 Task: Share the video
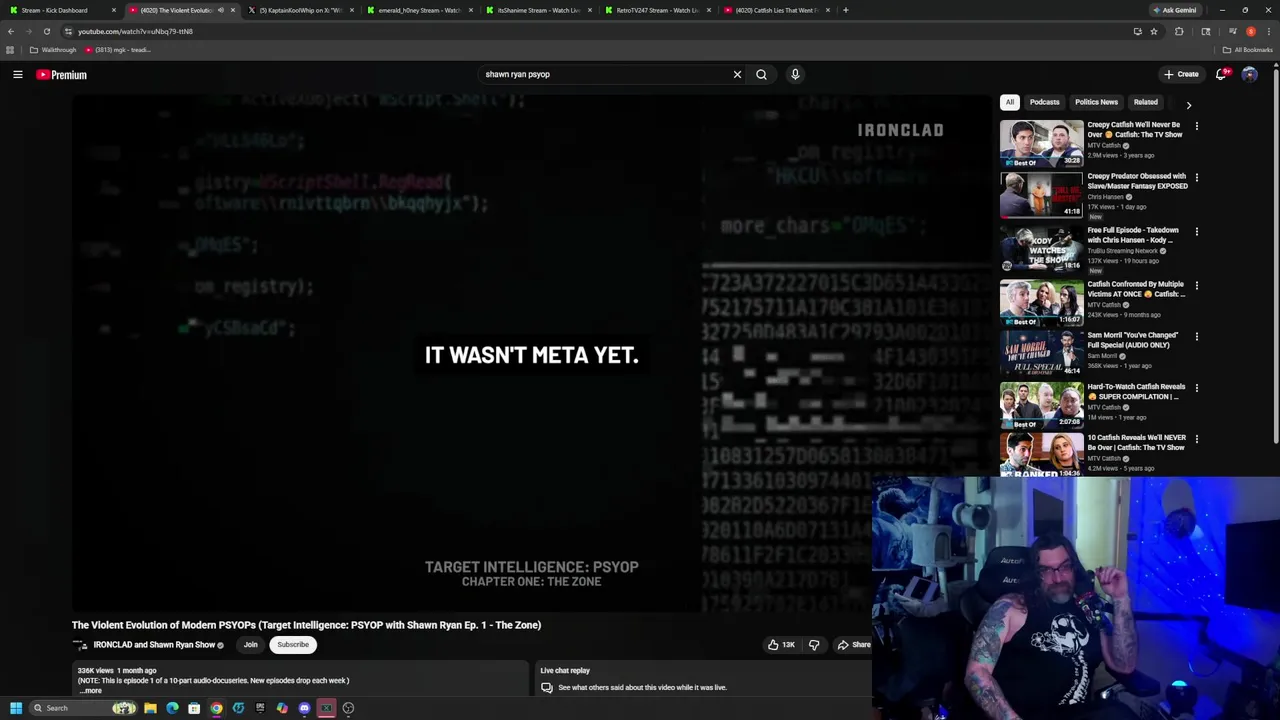854,645
